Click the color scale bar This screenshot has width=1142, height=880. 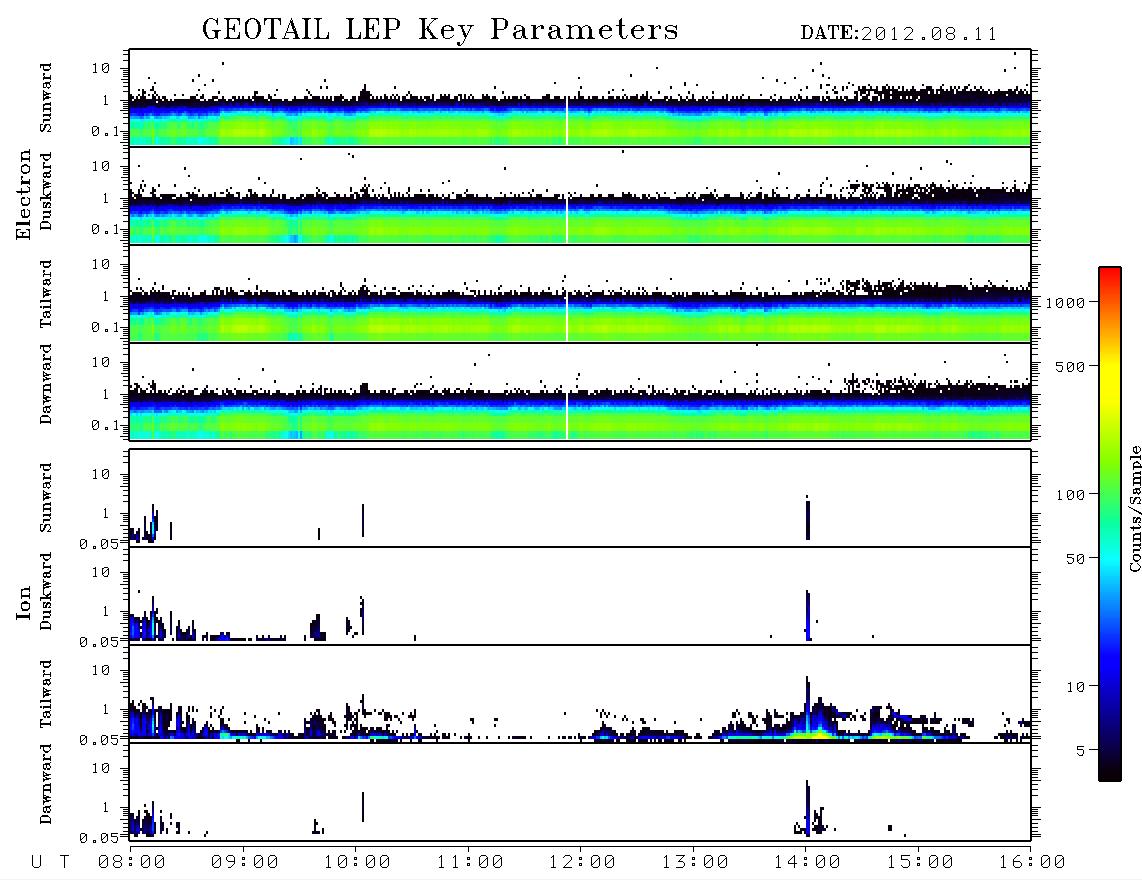pyautogui.click(x=1109, y=524)
